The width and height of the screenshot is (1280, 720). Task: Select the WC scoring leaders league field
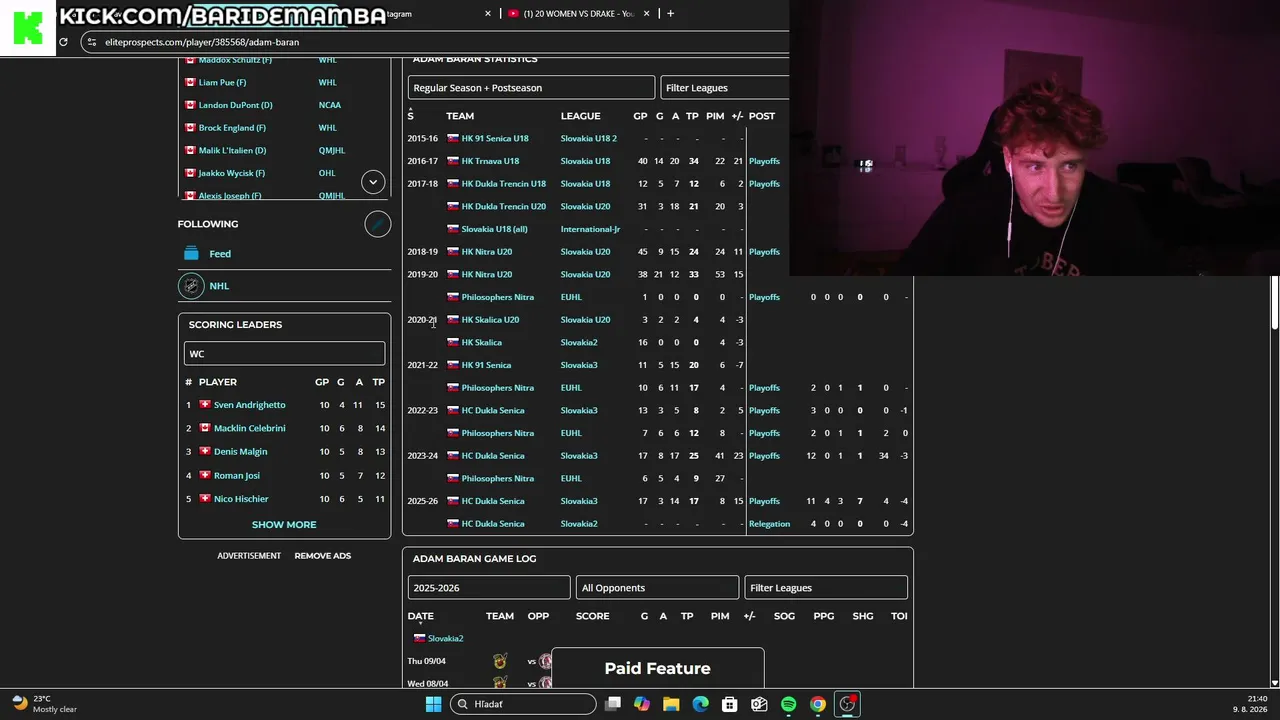tap(284, 353)
